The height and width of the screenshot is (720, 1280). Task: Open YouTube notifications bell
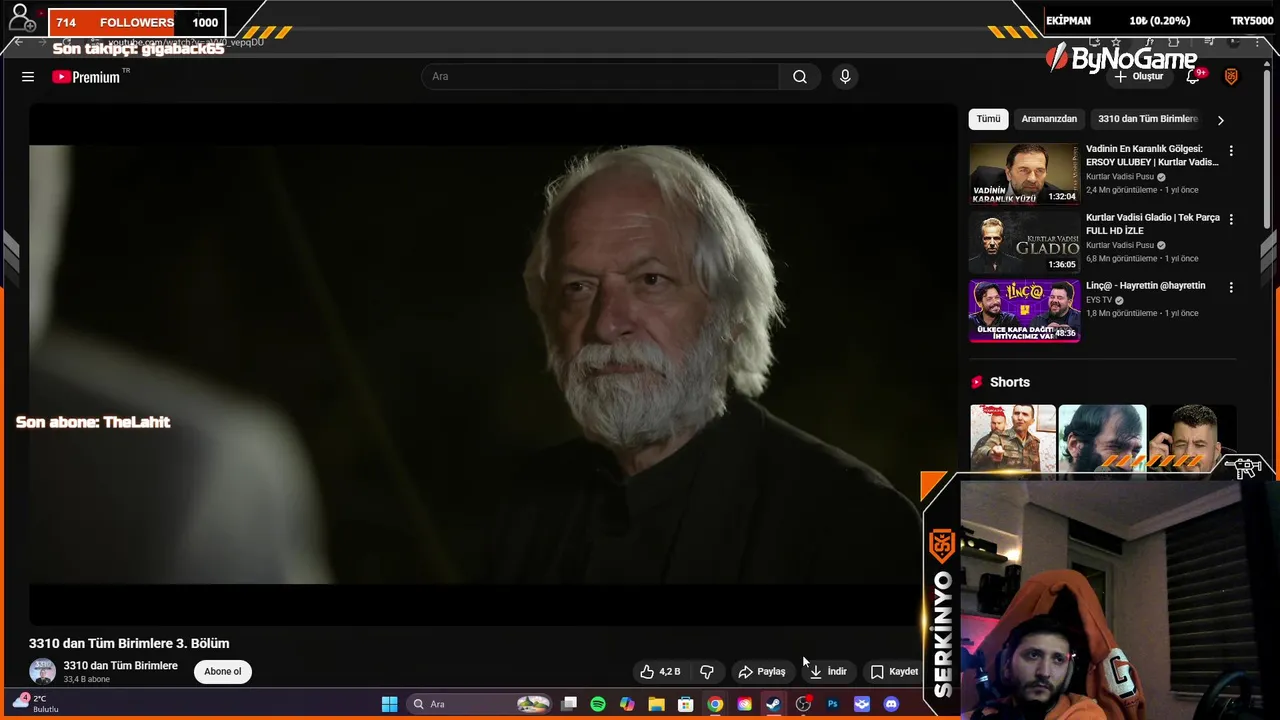(1193, 77)
